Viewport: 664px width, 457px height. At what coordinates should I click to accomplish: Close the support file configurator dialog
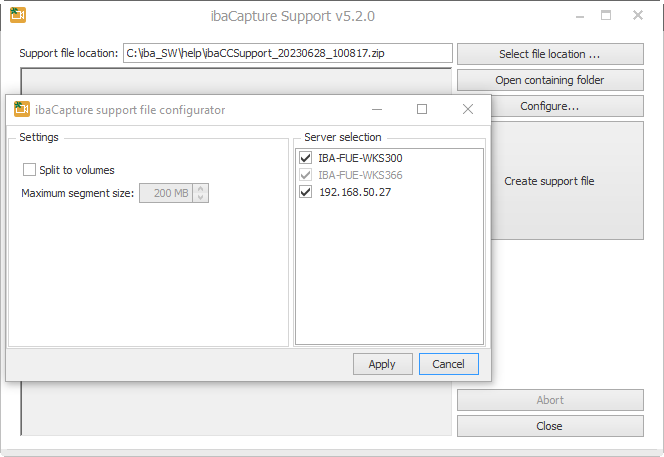click(x=468, y=109)
